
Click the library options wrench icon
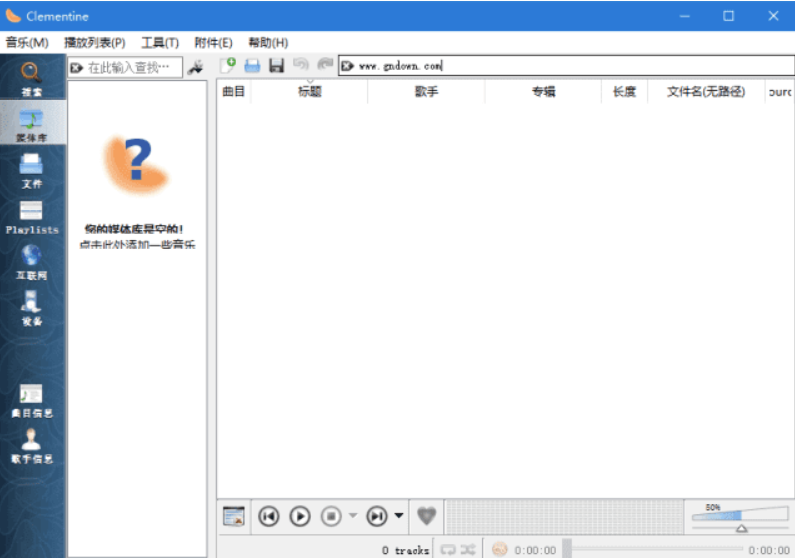click(196, 67)
